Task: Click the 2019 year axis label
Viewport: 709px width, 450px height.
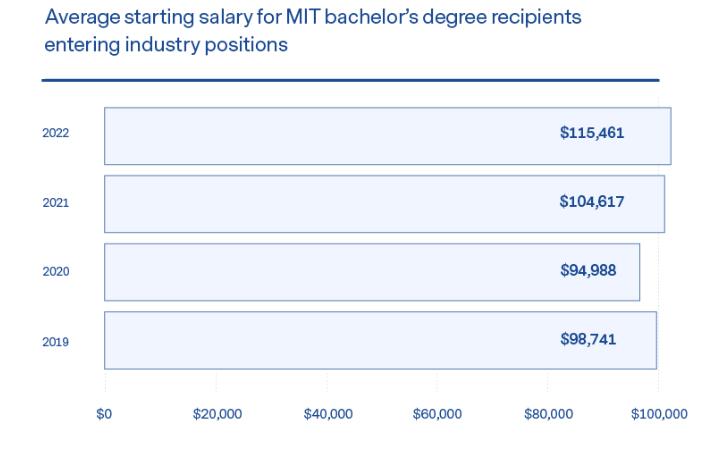Action: click(x=56, y=342)
